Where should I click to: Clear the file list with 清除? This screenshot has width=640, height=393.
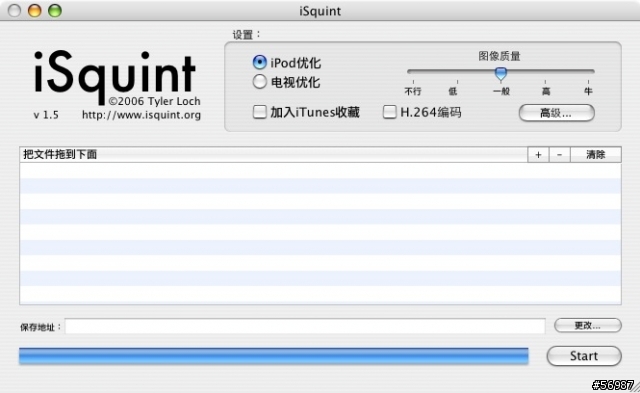pos(596,155)
